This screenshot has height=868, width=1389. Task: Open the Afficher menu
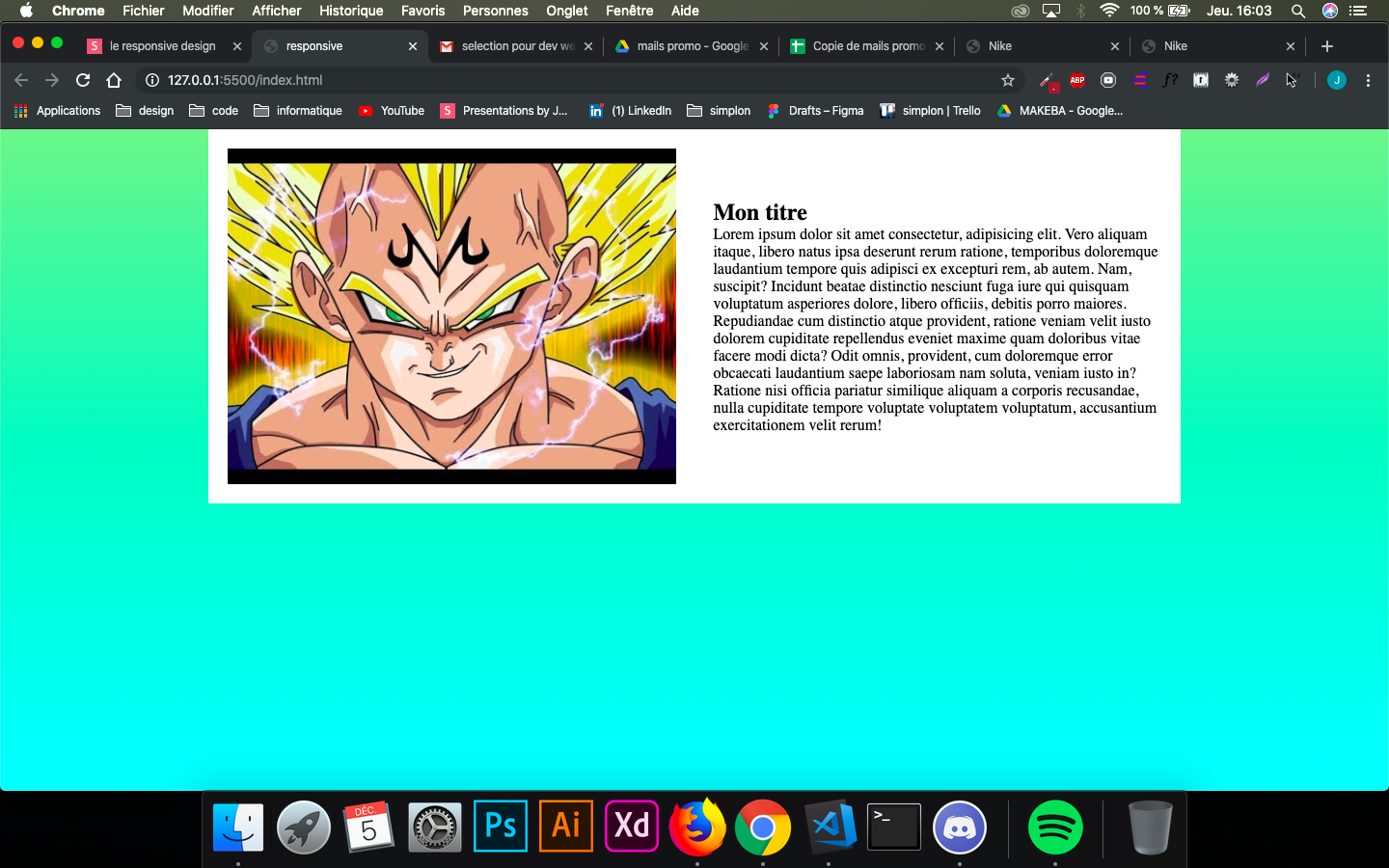(277, 11)
